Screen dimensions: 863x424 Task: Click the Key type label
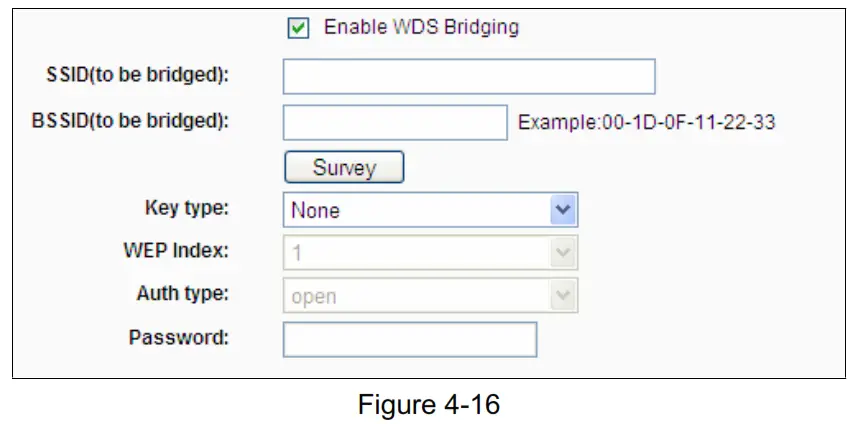(186, 208)
